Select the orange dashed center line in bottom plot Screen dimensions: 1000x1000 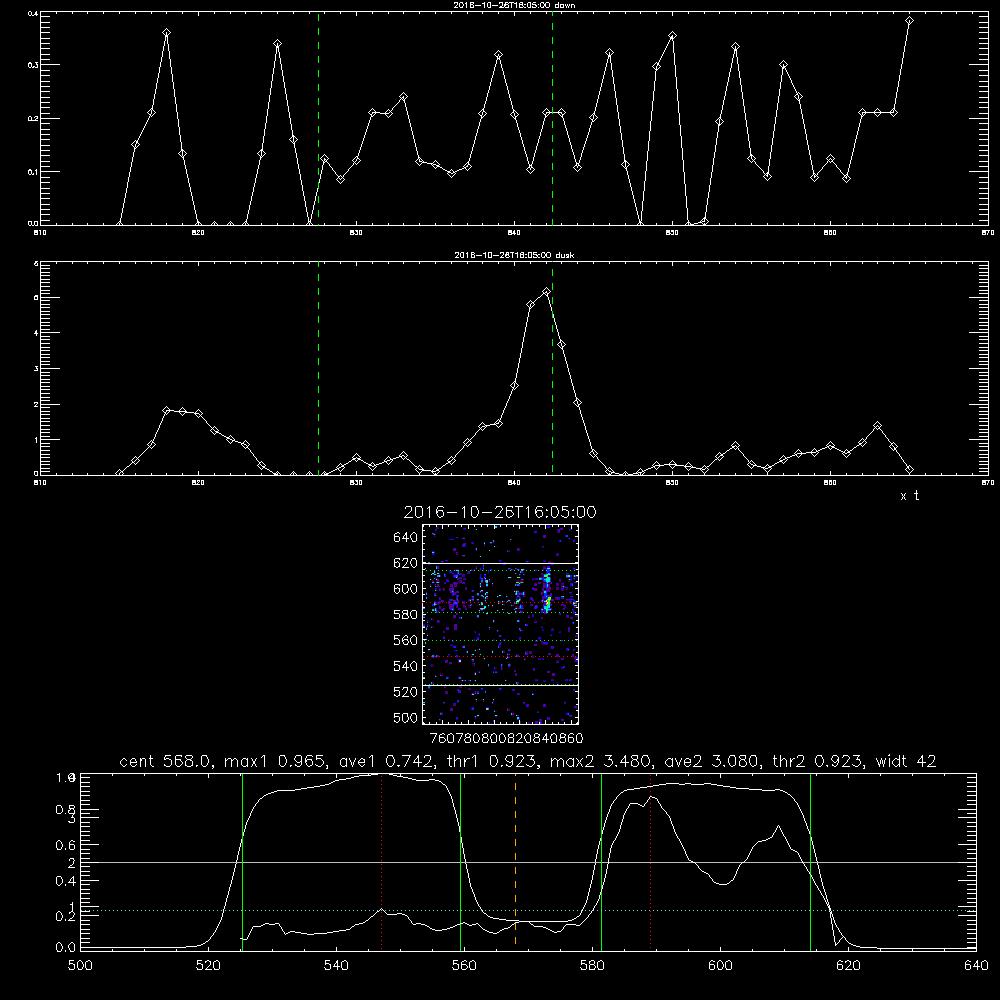pyautogui.click(x=515, y=862)
